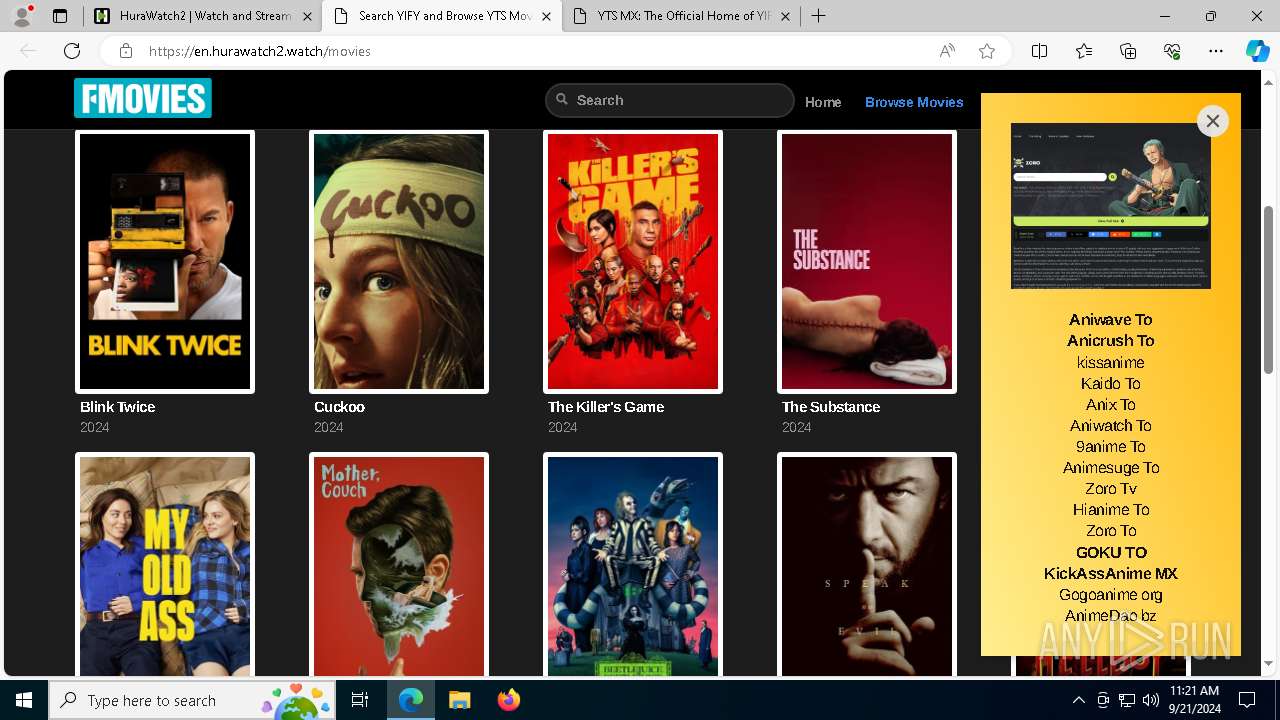Viewport: 1280px width, 720px height.
Task: Open Beetlejuice Beetlejuice poster
Action: coord(633,565)
